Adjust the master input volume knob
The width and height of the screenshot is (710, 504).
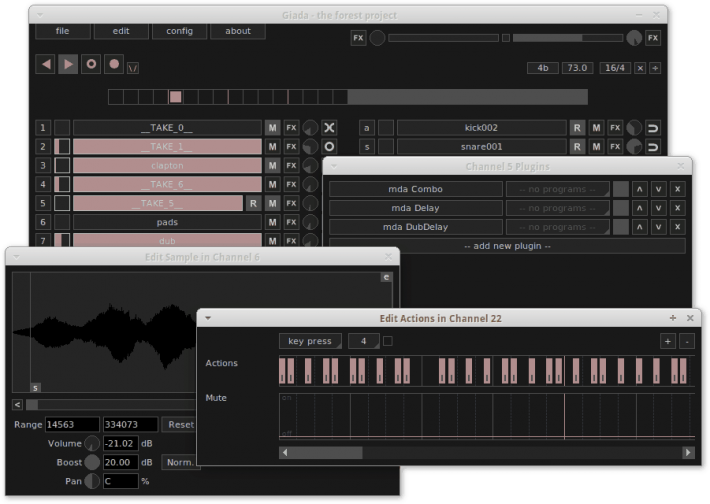(377, 38)
